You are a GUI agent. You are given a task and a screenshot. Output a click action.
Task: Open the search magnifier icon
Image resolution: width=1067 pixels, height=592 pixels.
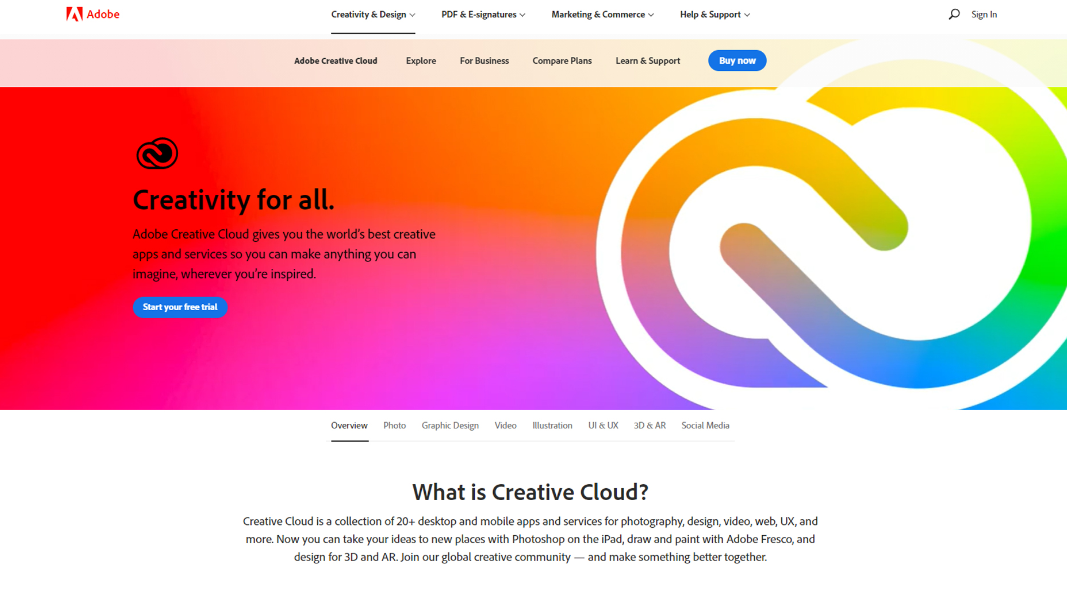[x=954, y=14]
